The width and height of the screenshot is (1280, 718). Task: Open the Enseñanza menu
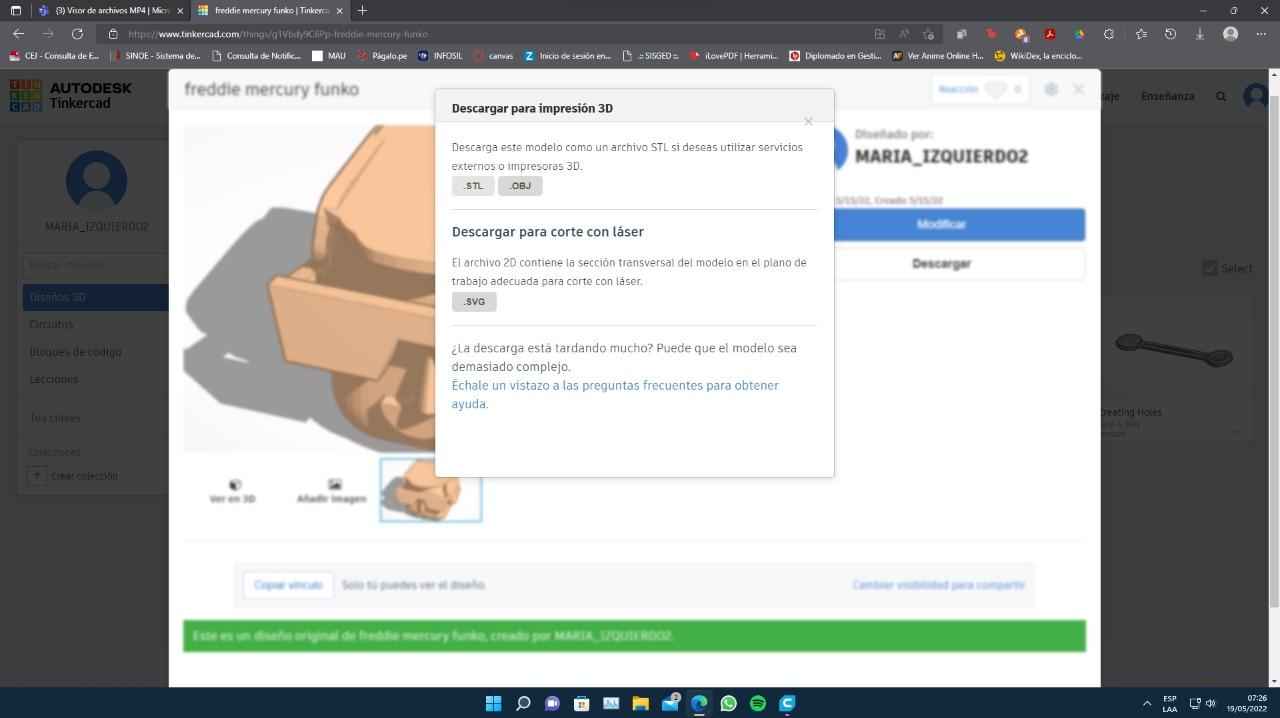click(x=1167, y=96)
